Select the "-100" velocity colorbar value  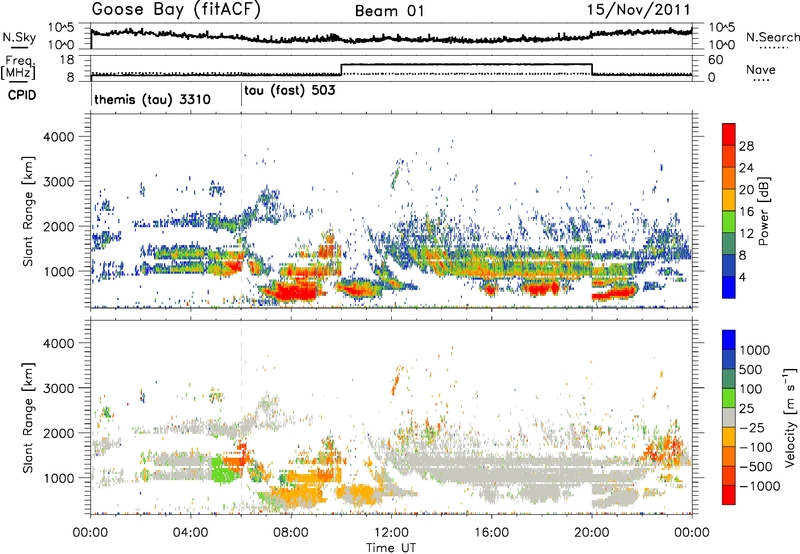tap(756, 447)
